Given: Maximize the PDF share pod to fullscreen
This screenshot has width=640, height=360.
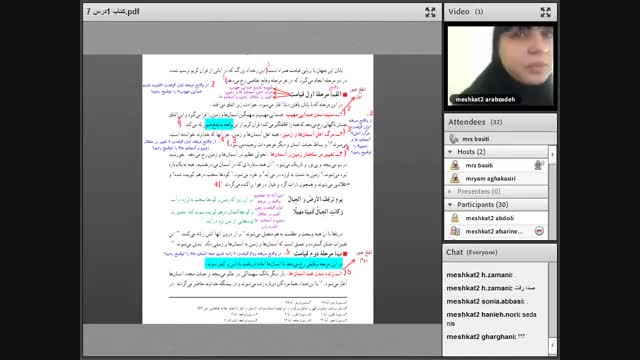Looking at the screenshot, I should tap(430, 12).
